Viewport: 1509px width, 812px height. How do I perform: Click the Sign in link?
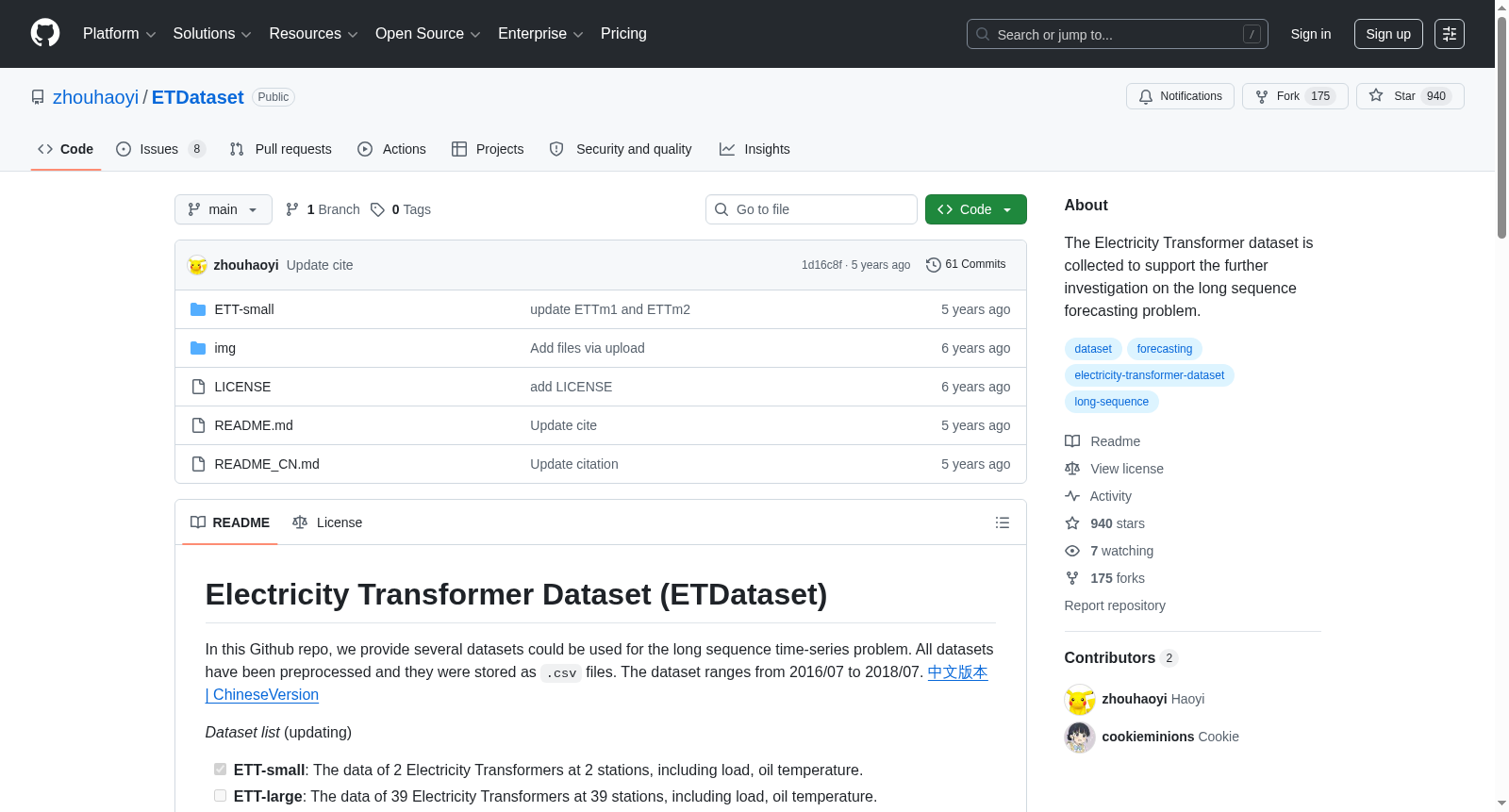click(1311, 34)
